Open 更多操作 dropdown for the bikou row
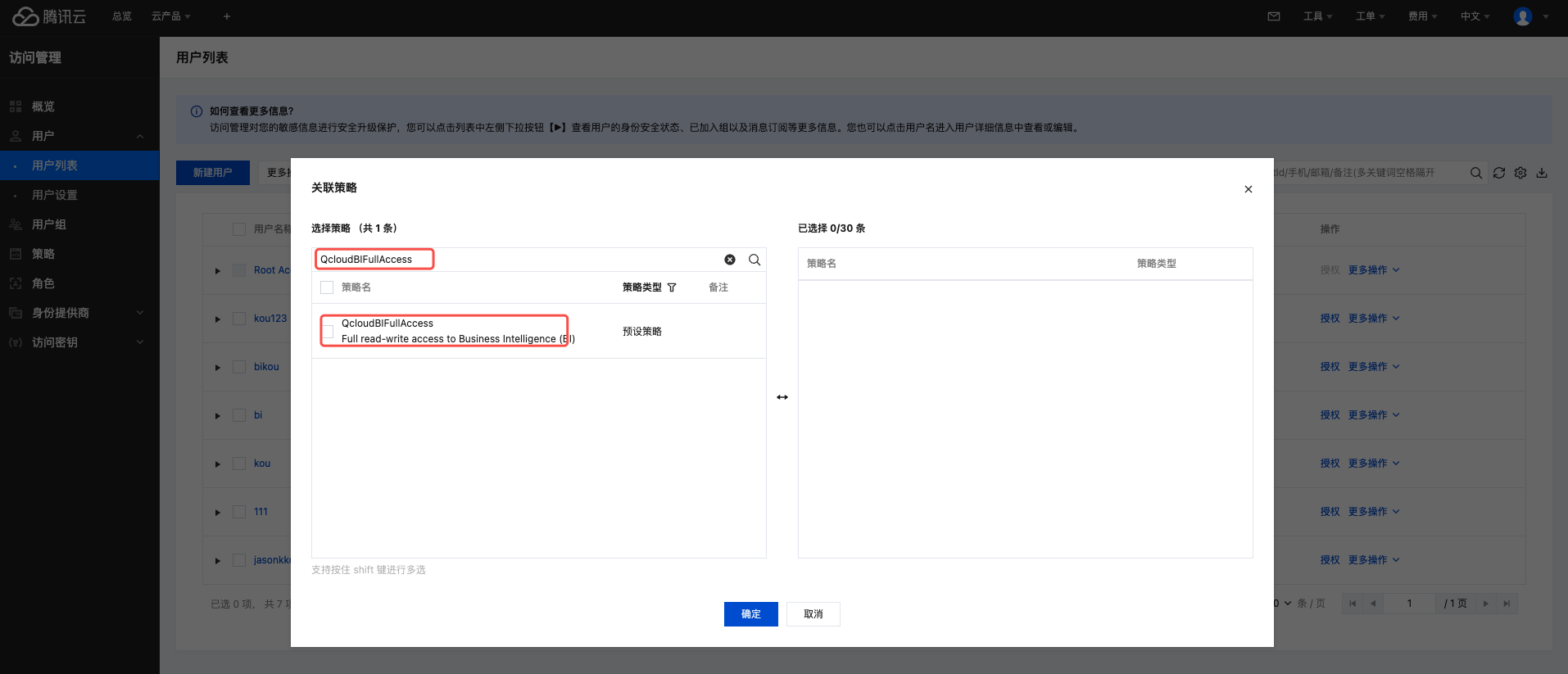This screenshot has height=674, width=1568. [x=1374, y=367]
